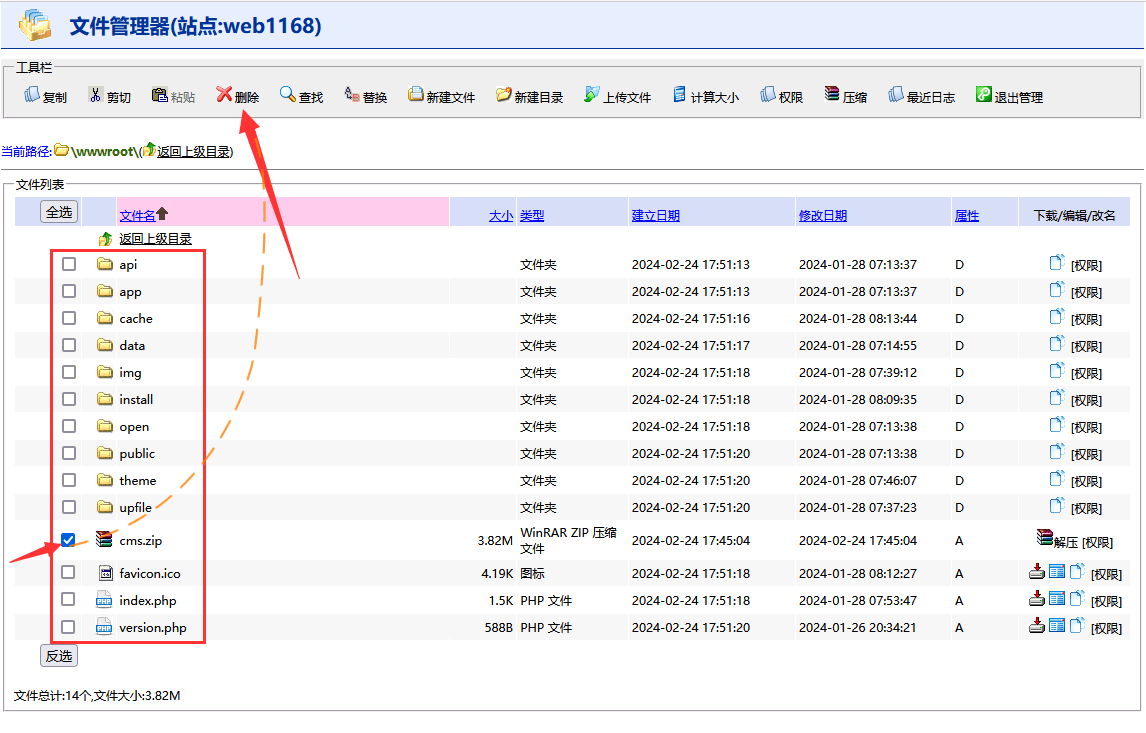Select the 压缩 compress tool
1146x733 pixels.
pos(832,96)
